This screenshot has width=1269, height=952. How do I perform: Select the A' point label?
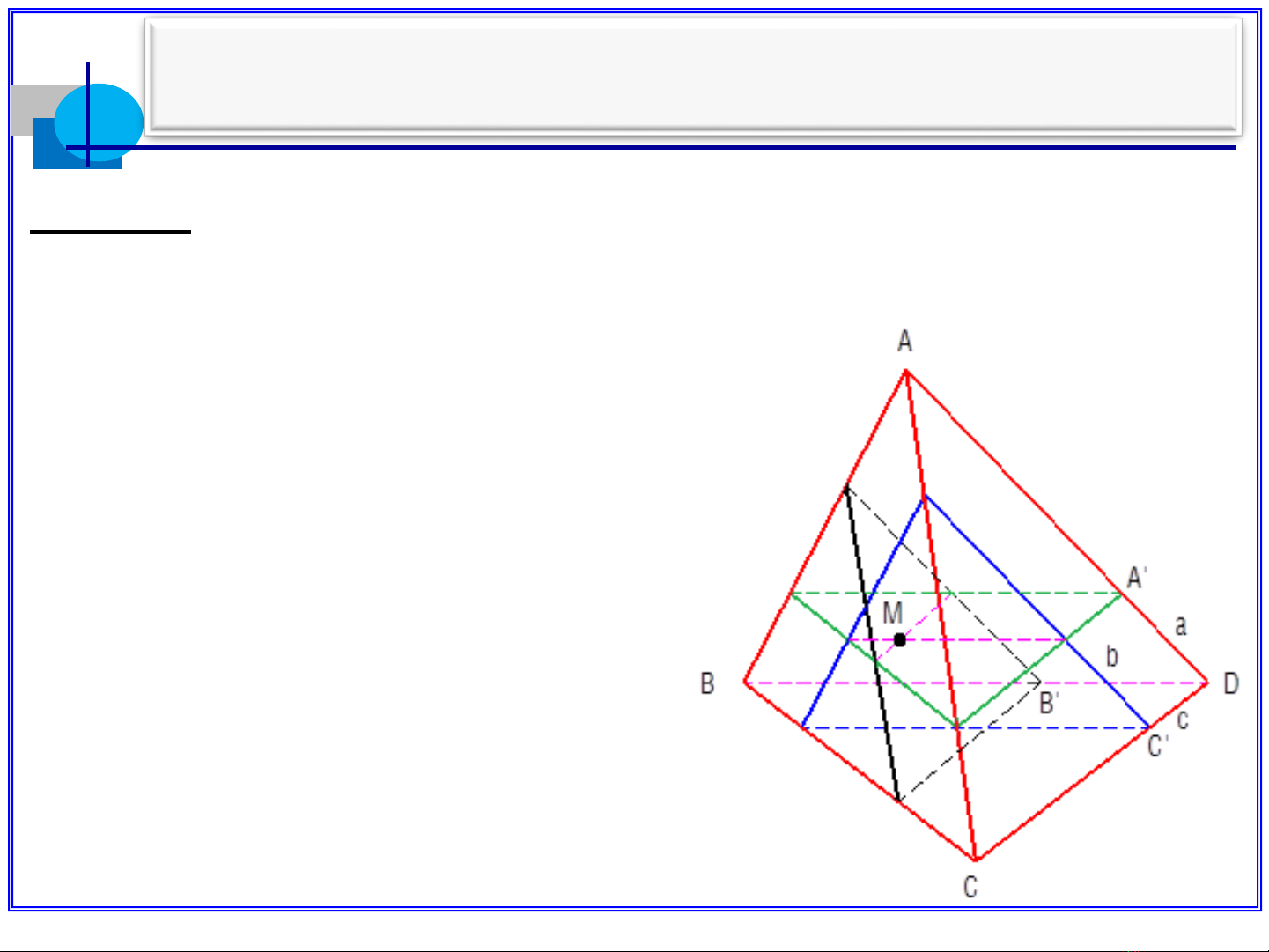tap(1137, 579)
